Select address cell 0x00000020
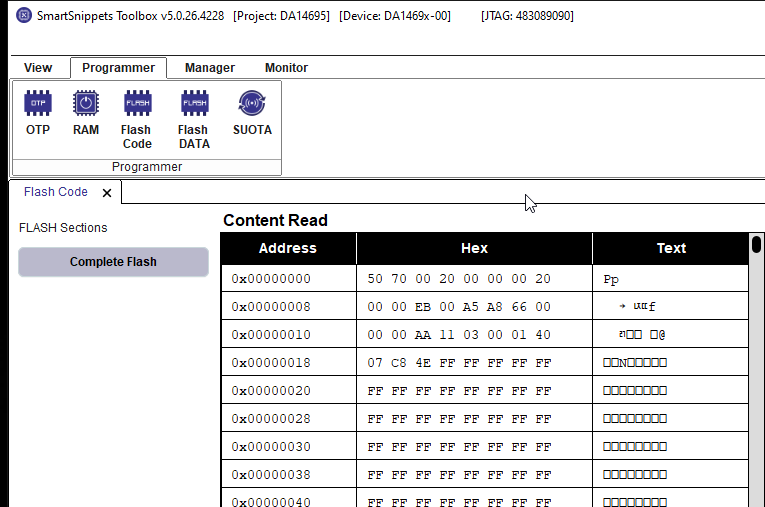 [288, 391]
